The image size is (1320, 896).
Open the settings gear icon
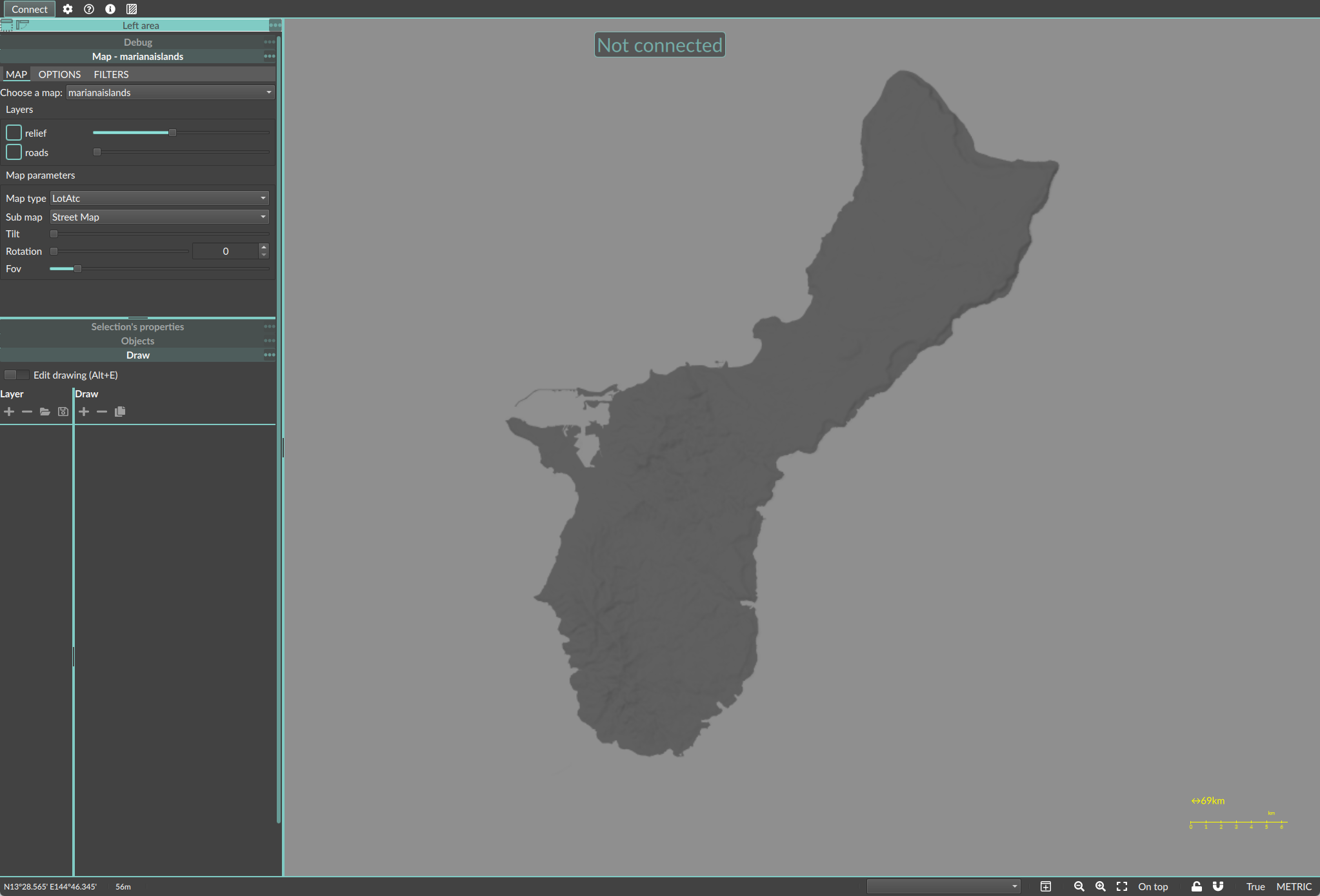point(68,9)
